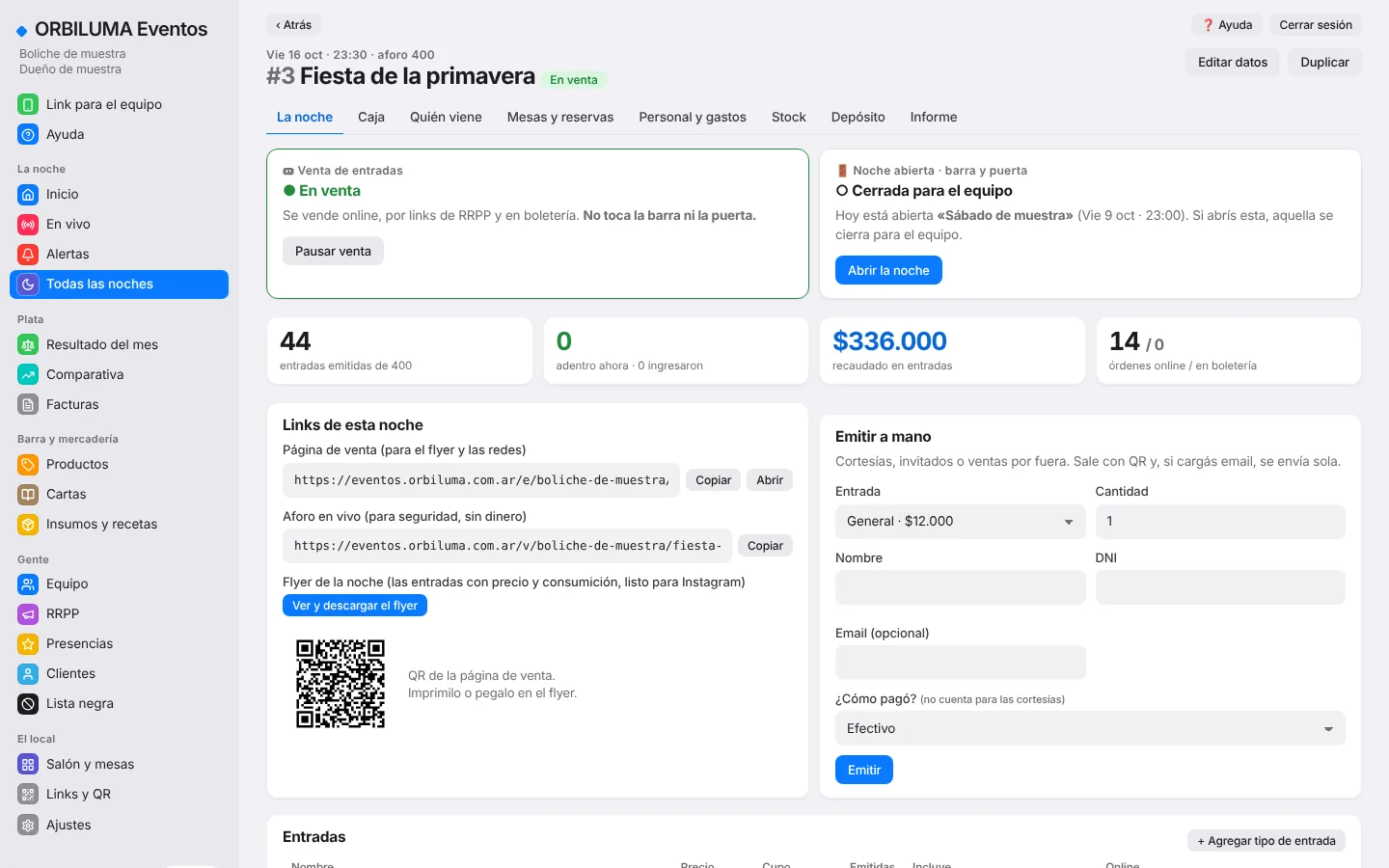The image size is (1389, 868).
Task: Click the En vivo broadcast icon
Action: pos(28,224)
